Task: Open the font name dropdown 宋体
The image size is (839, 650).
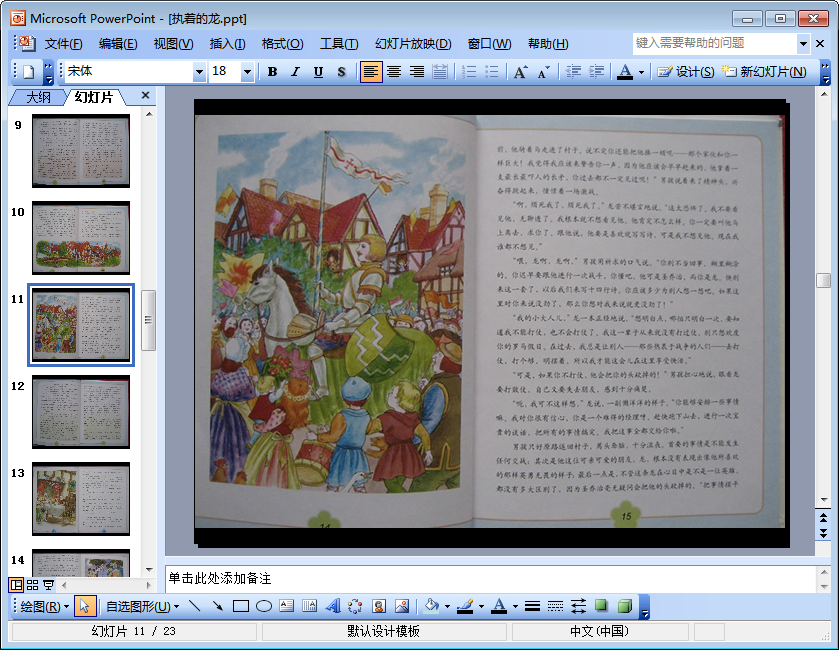Action: pyautogui.click(x=199, y=72)
